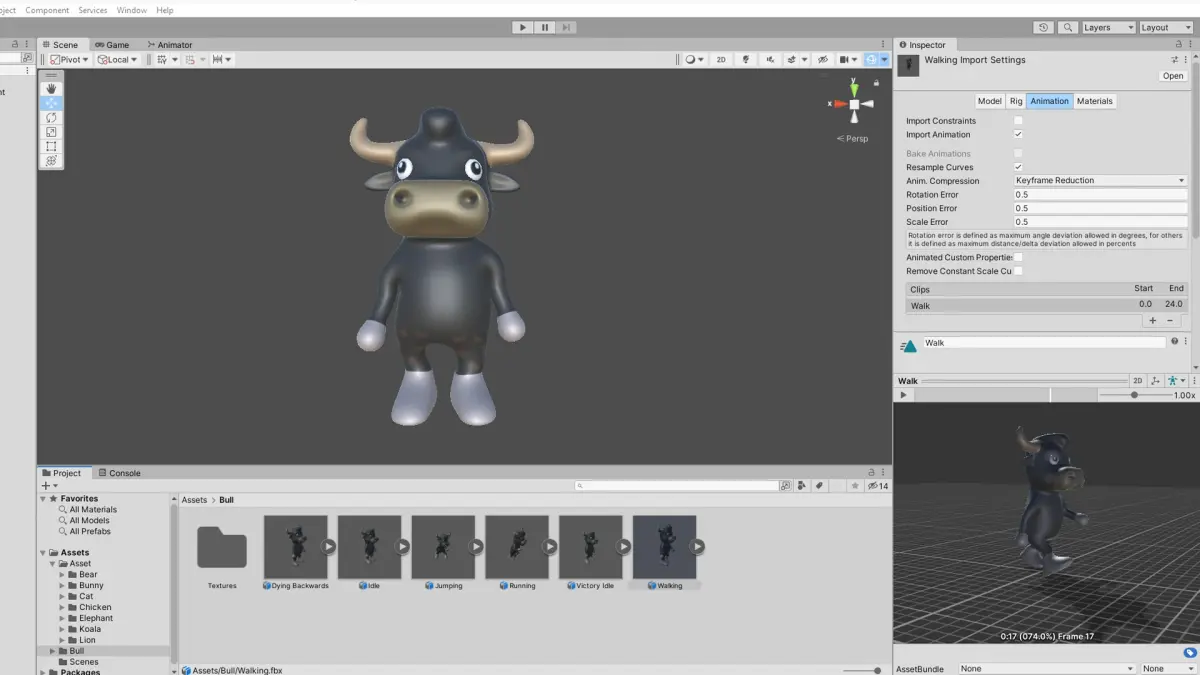This screenshot has height=675, width=1200.
Task: Switch to the Animator tab
Action: coord(169,45)
